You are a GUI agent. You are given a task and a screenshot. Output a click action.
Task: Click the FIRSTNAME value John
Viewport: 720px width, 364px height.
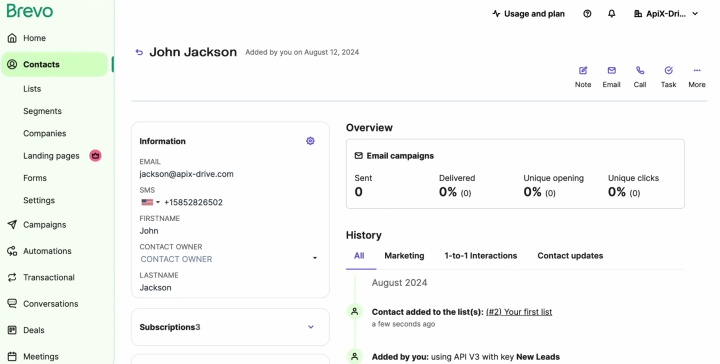[x=149, y=231]
